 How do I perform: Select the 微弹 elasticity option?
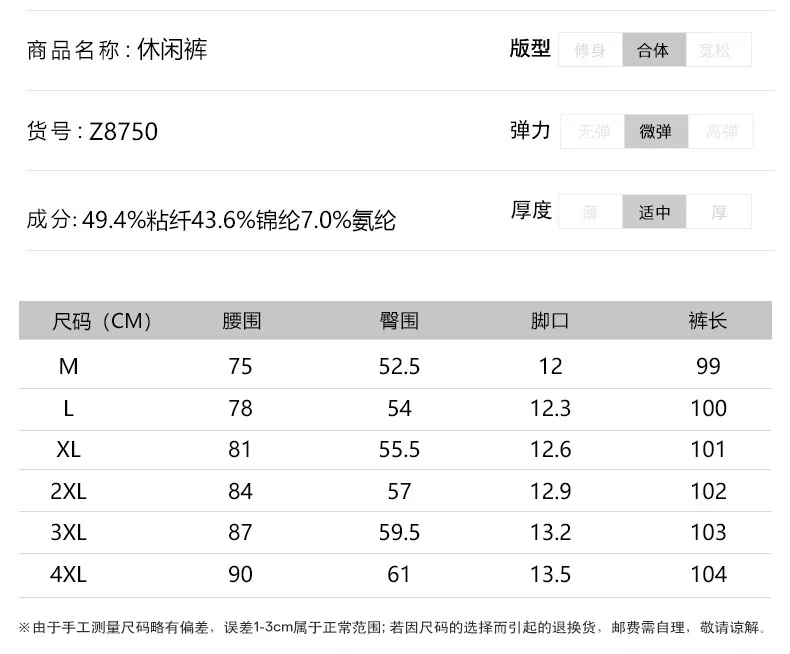[x=656, y=132]
